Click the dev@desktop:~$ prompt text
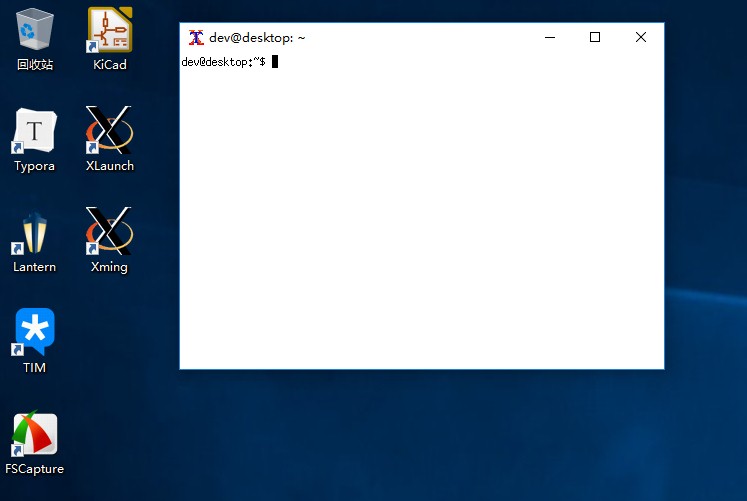Viewport: 747px width, 501px height. [x=223, y=62]
